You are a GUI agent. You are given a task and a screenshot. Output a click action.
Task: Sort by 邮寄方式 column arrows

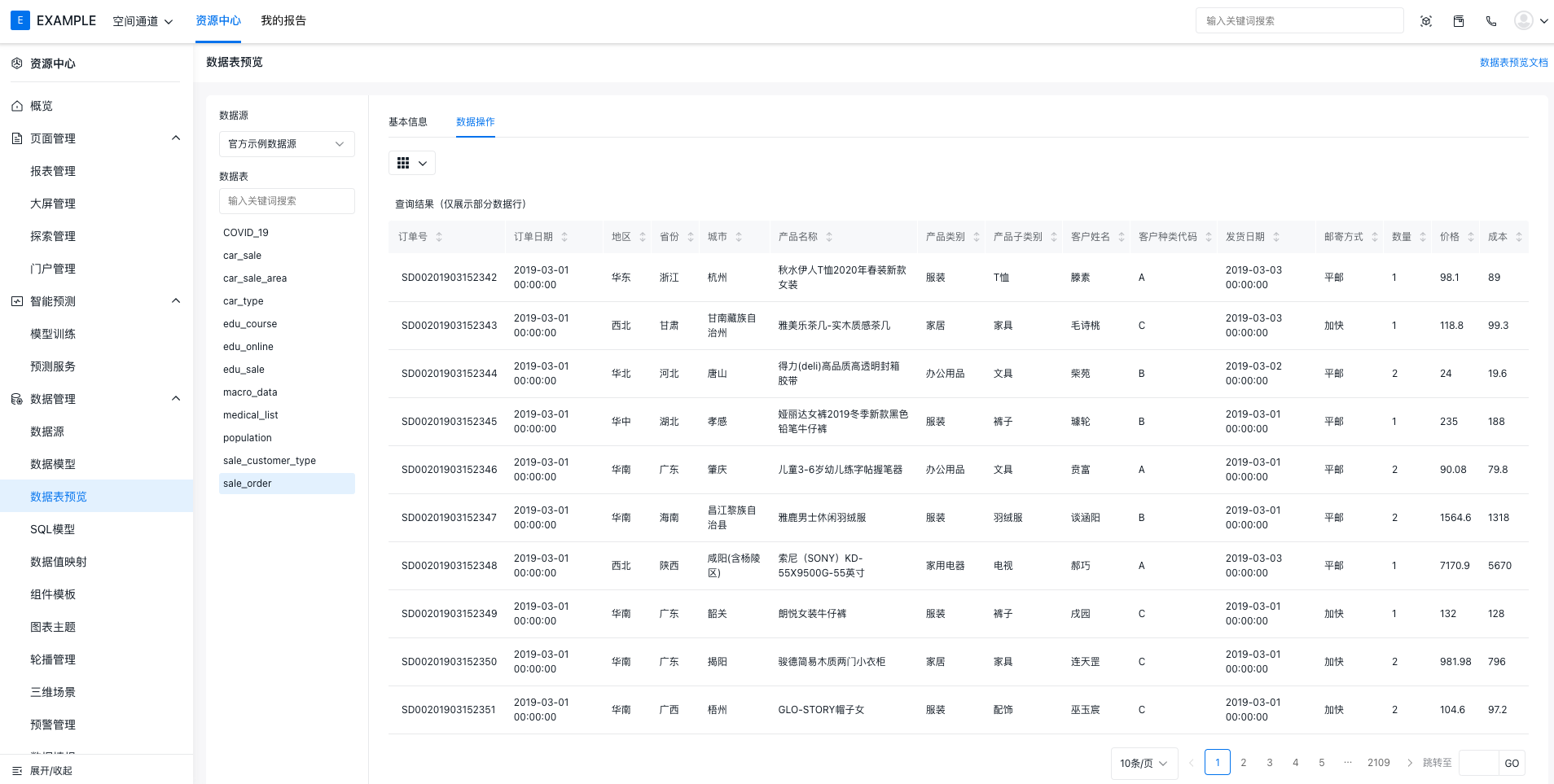click(x=1375, y=237)
